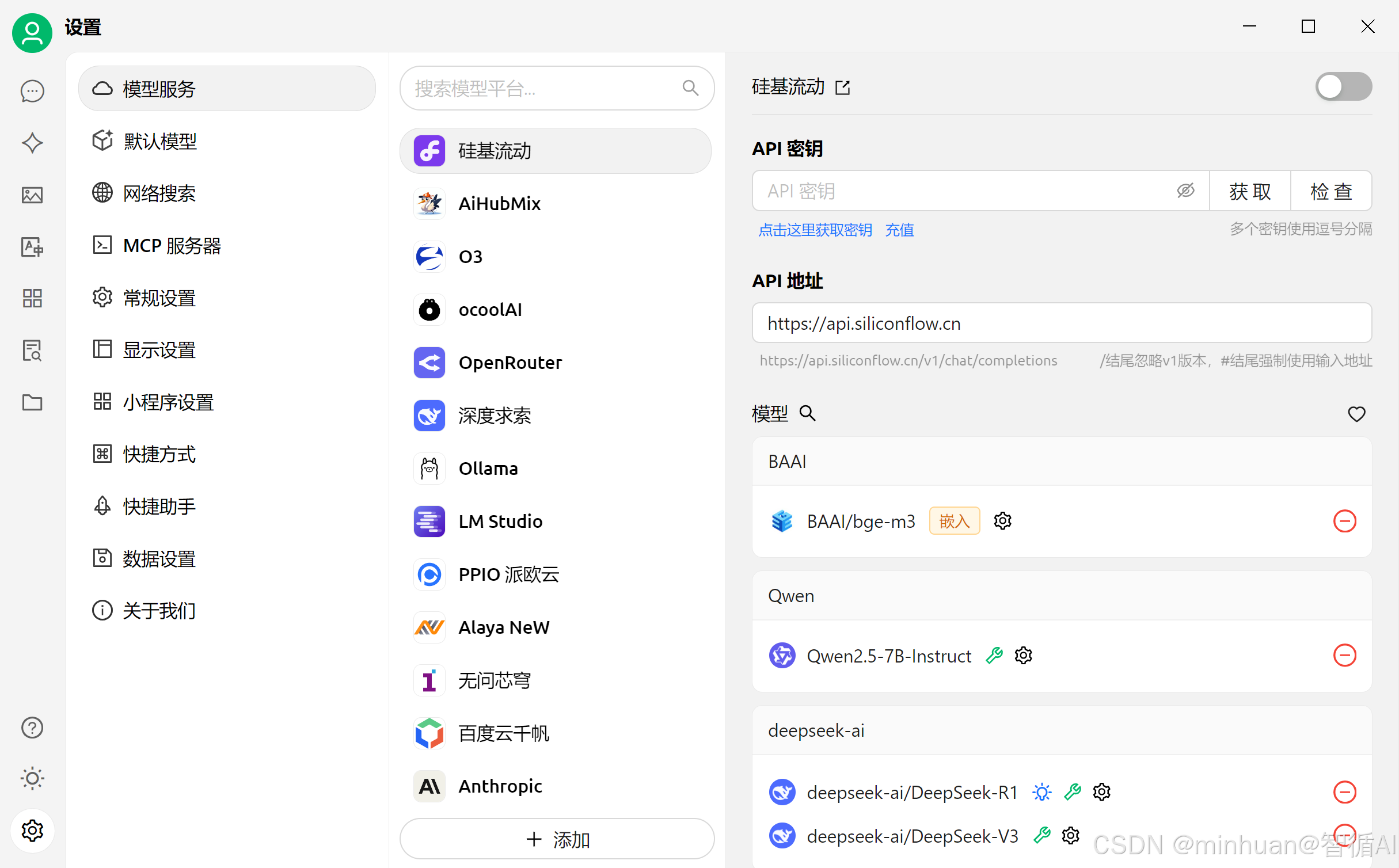Viewport: 1399px width, 868px height.
Task: Toggle API key visibility eye icon
Action: click(1185, 191)
